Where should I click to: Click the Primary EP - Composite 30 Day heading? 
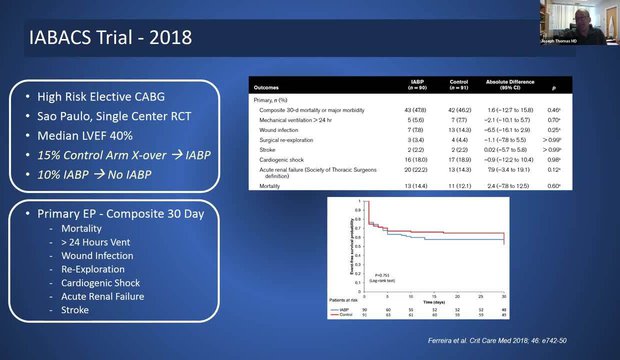pos(121,214)
